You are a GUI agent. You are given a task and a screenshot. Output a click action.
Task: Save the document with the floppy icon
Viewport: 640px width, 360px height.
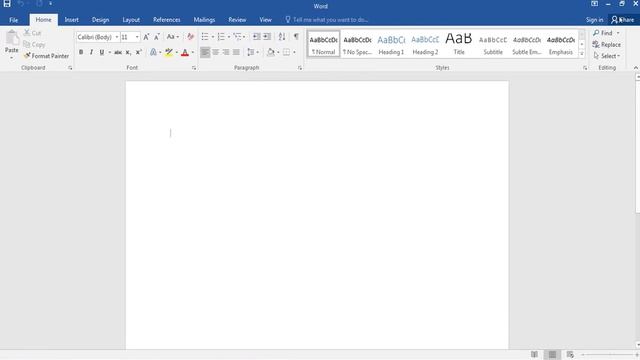click(7, 4)
